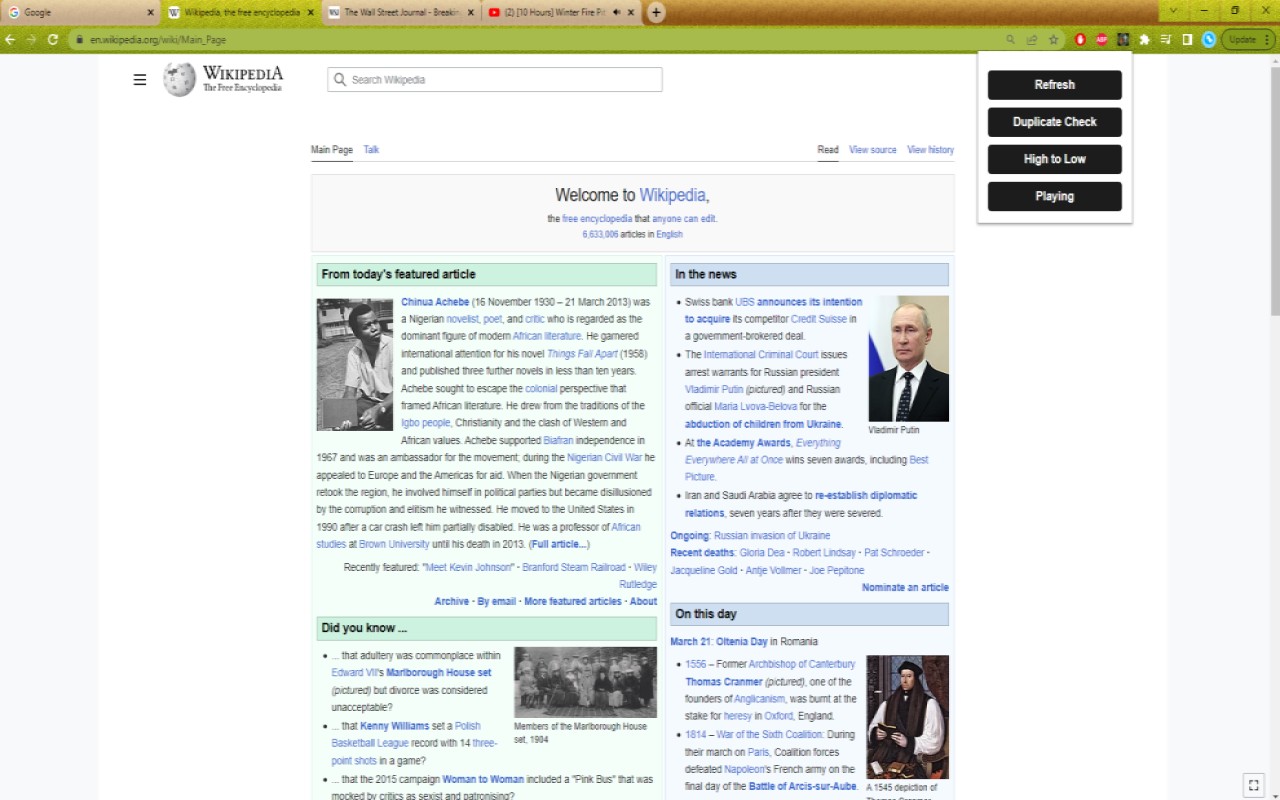Open the red Opera-style extension icon
Viewport: 1280px width, 800px height.
coord(1080,40)
